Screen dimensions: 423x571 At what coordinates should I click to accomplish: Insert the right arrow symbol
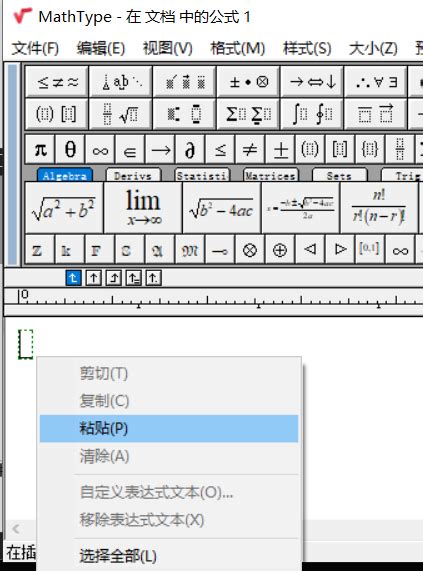point(160,149)
